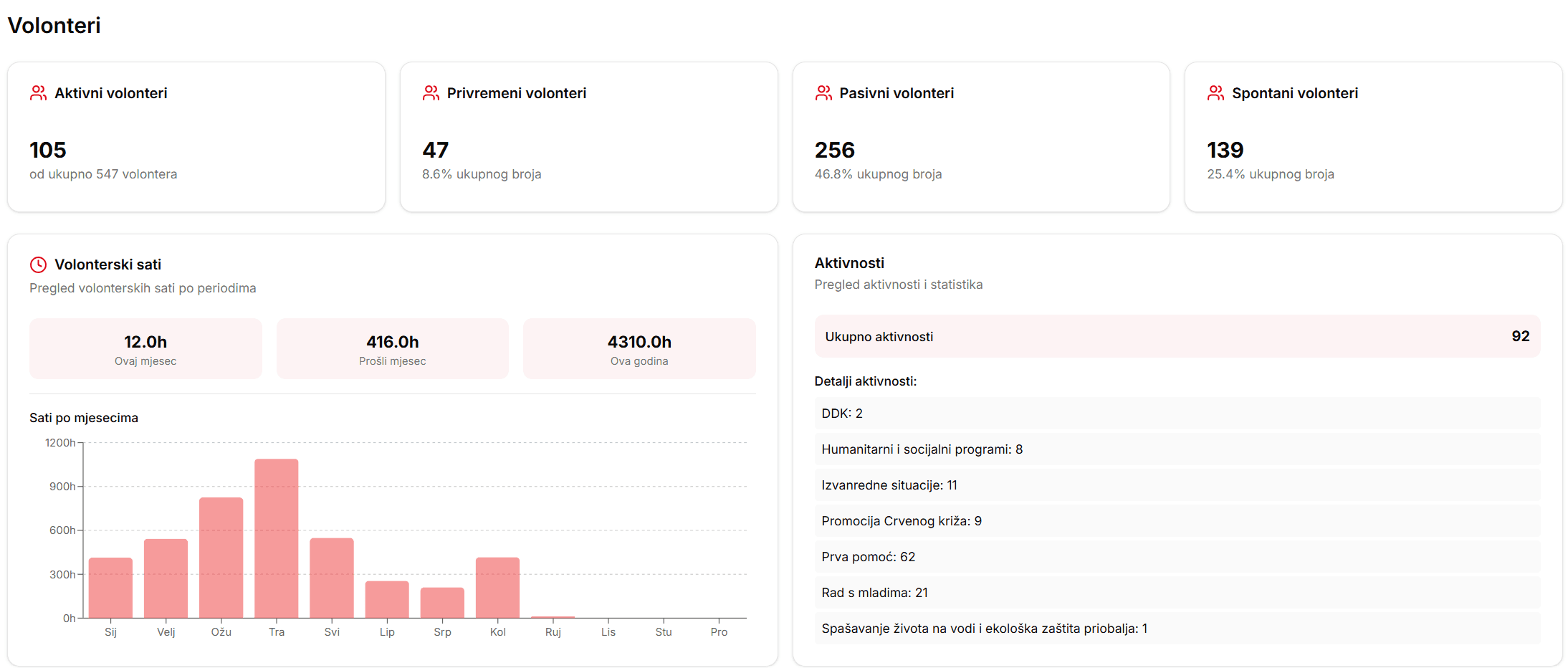Viewport: 1568px width, 668px height.
Task: Select the Ova godina hours tile
Action: 639,349
